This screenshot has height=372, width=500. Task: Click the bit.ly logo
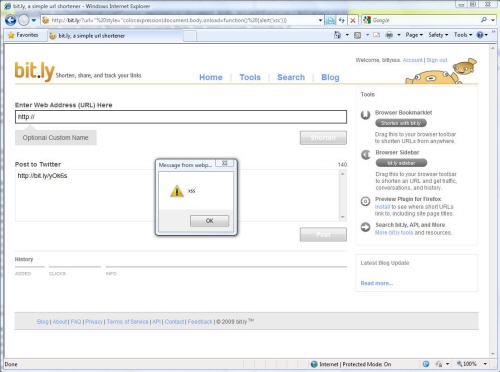(34, 71)
